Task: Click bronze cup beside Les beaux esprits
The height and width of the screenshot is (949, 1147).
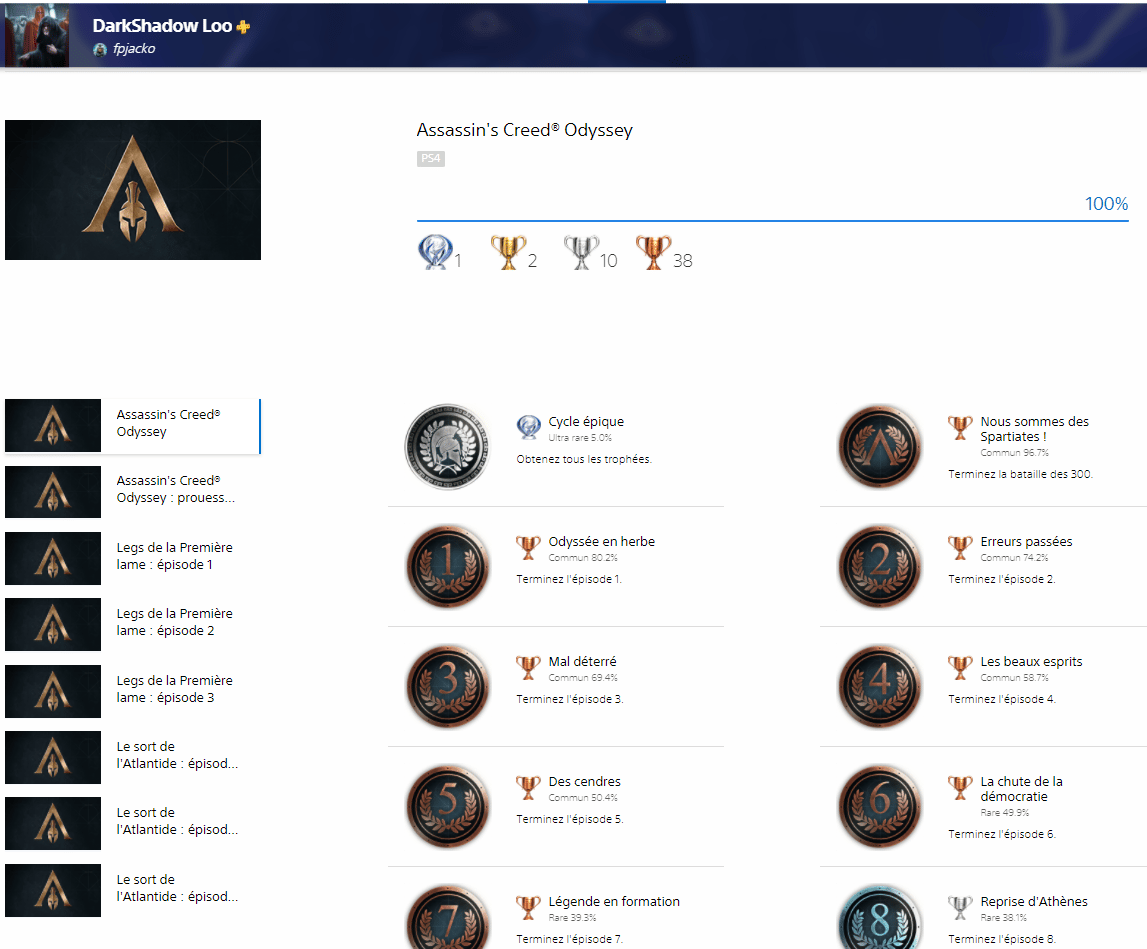Action: [x=960, y=667]
